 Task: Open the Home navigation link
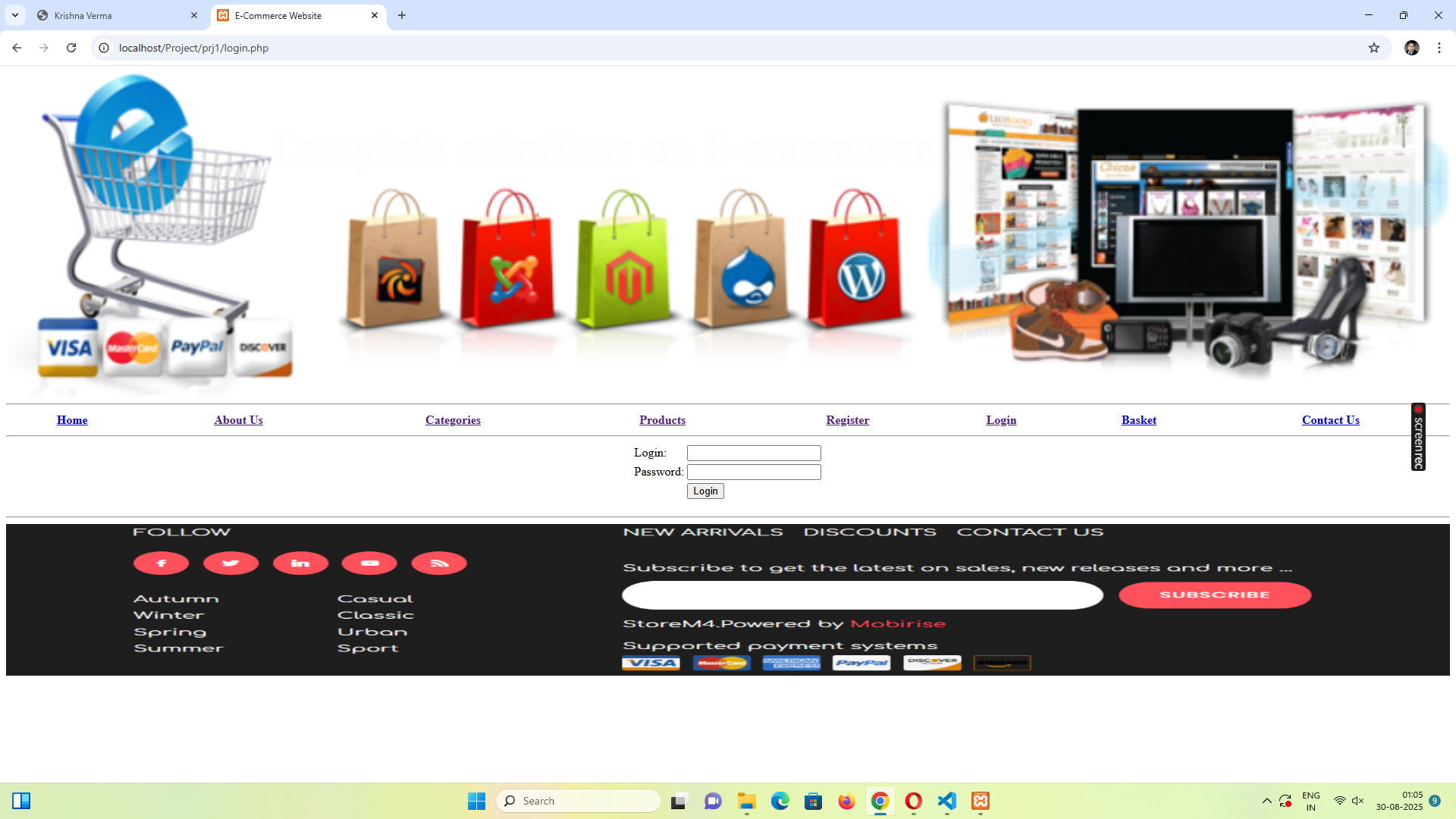click(72, 420)
